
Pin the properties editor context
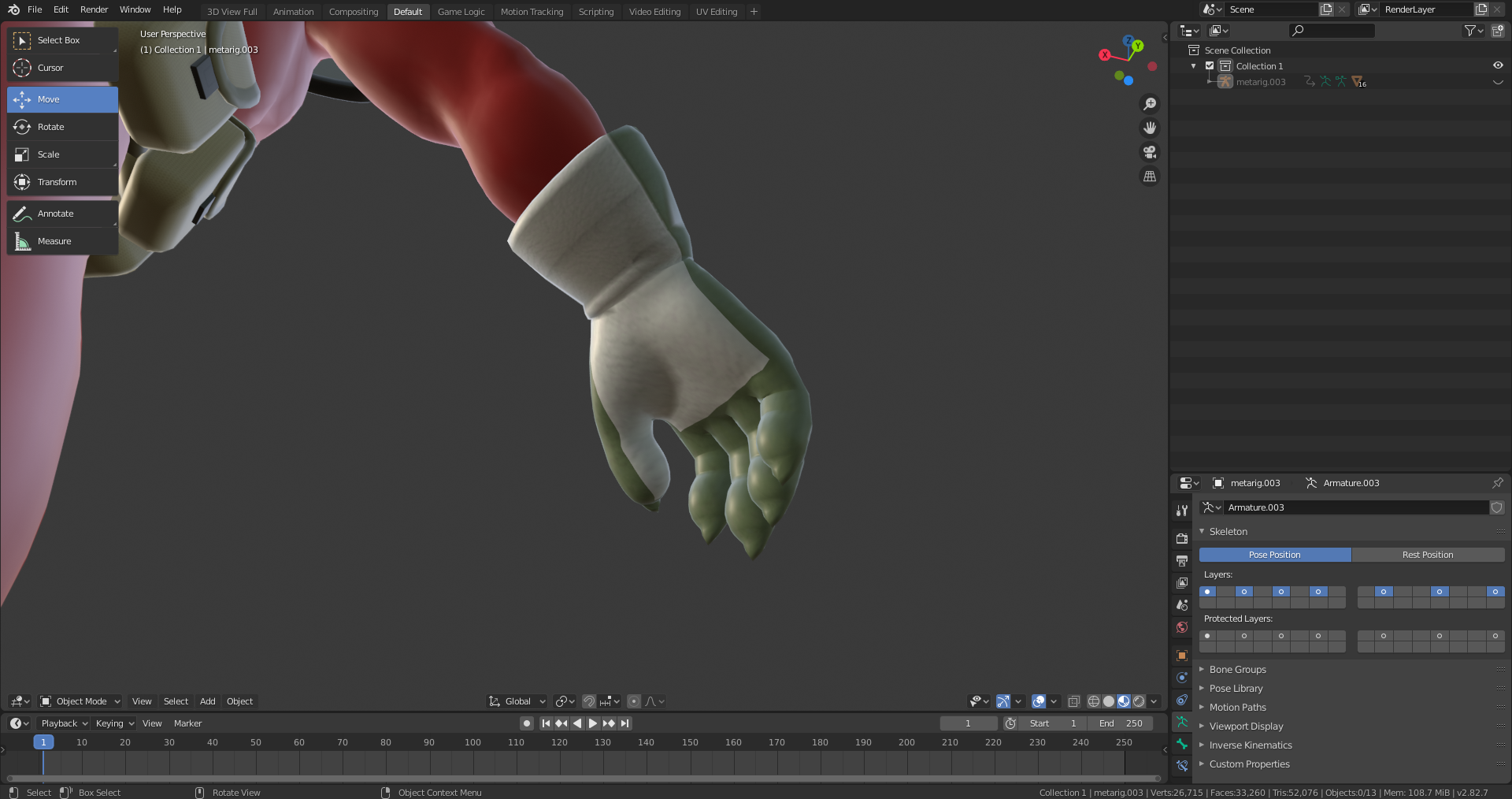tap(1497, 483)
